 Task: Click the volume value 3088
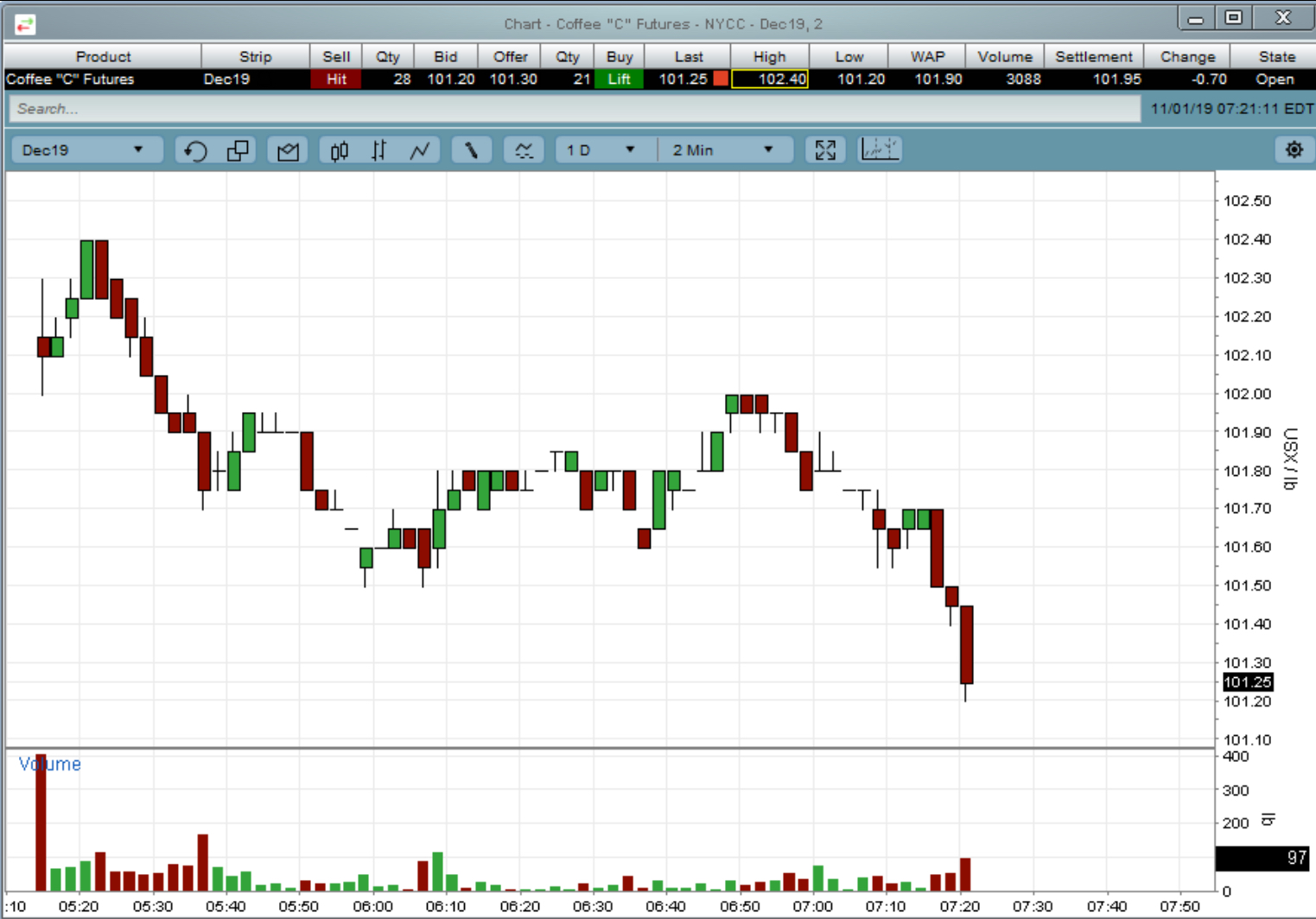[1022, 79]
